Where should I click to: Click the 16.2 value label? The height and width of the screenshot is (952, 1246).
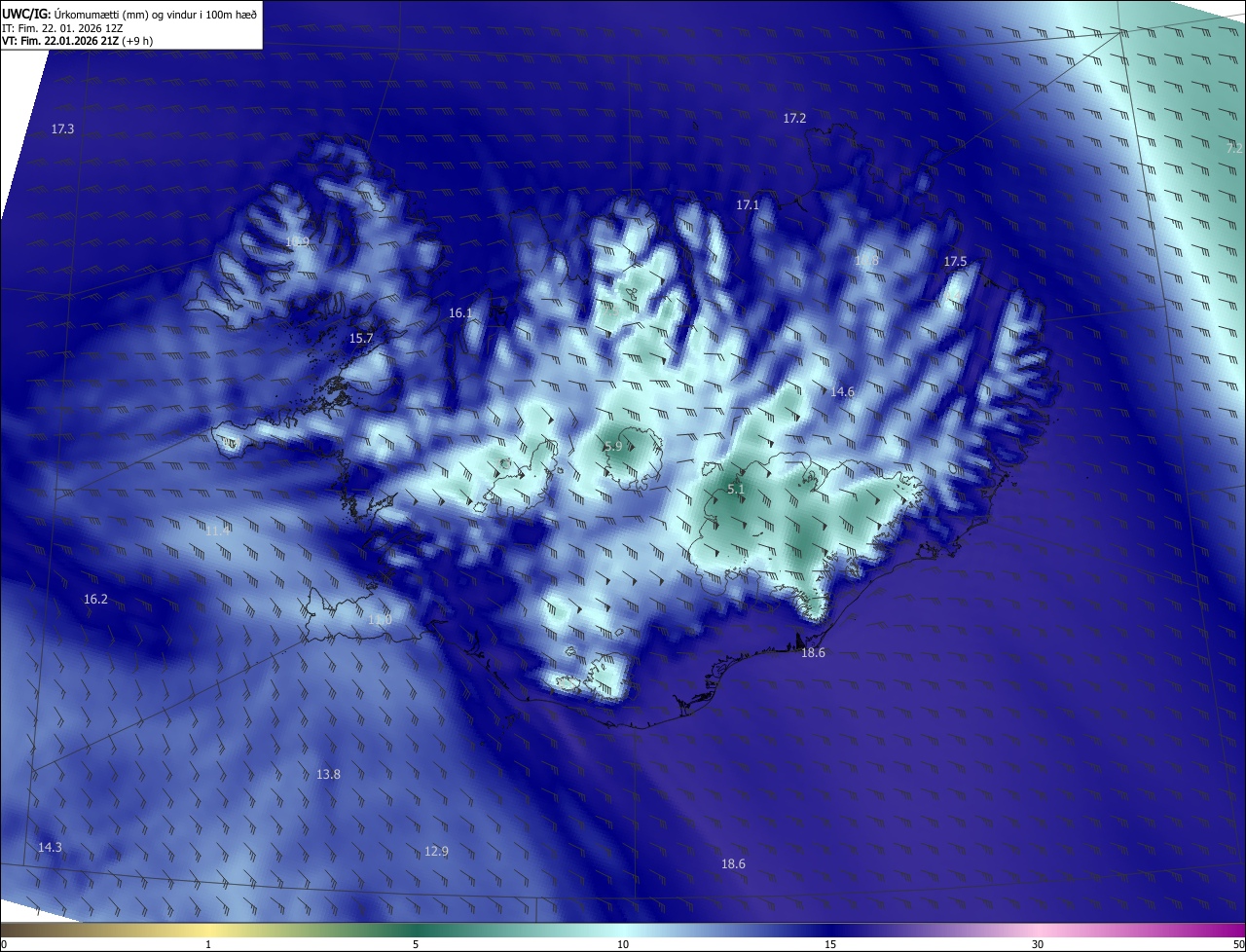[95, 599]
